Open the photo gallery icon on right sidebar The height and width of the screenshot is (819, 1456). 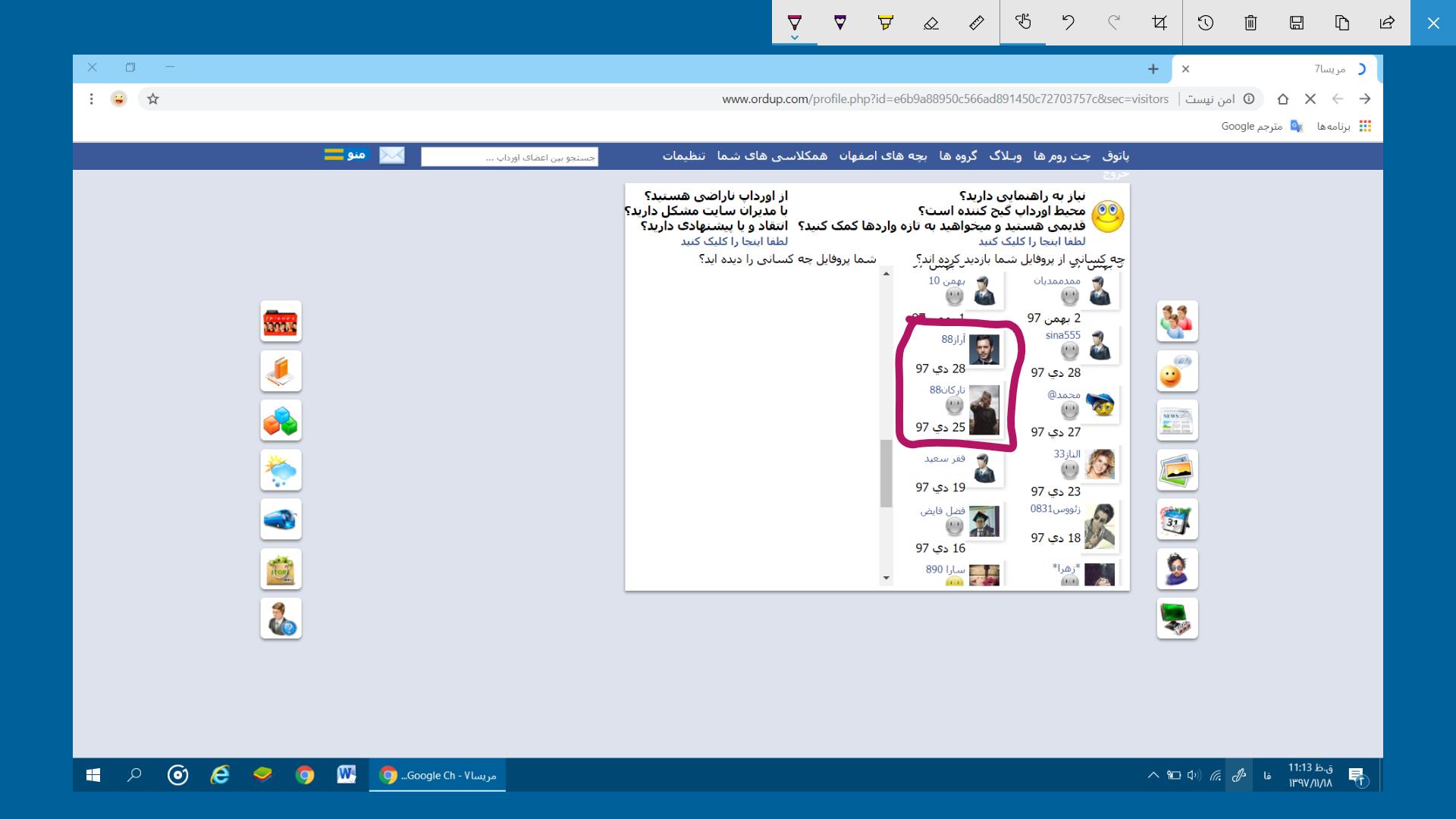(1177, 470)
